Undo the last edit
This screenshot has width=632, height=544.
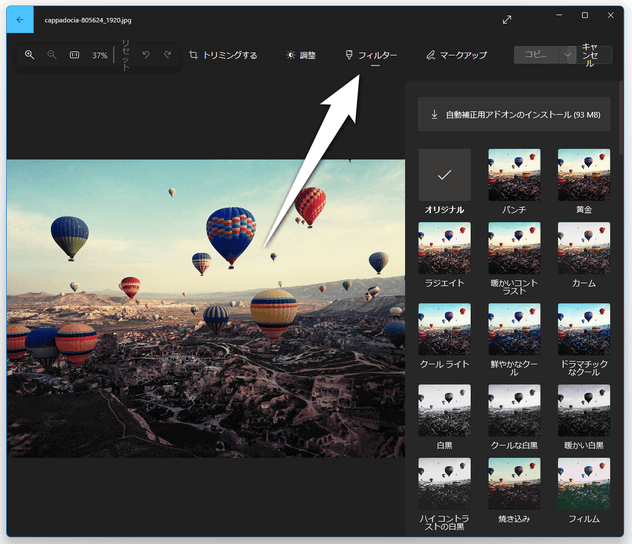(x=146, y=54)
